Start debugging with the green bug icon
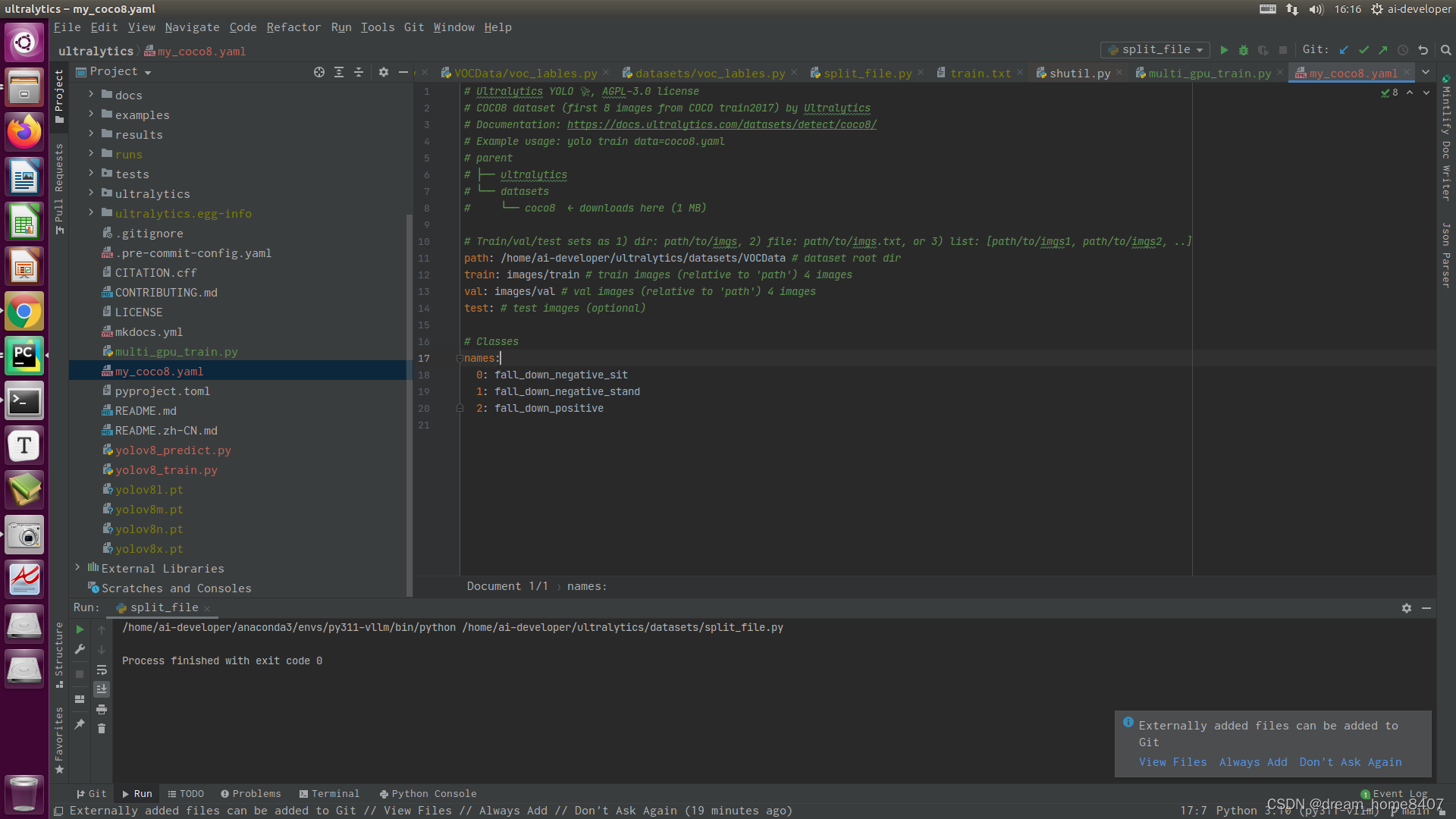The width and height of the screenshot is (1456, 819). tap(1244, 50)
